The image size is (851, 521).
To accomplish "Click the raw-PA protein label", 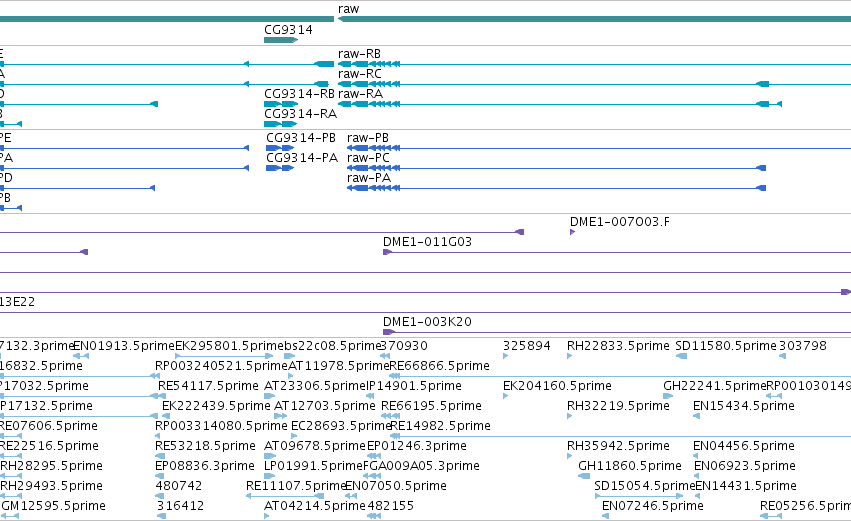I will [x=369, y=178].
